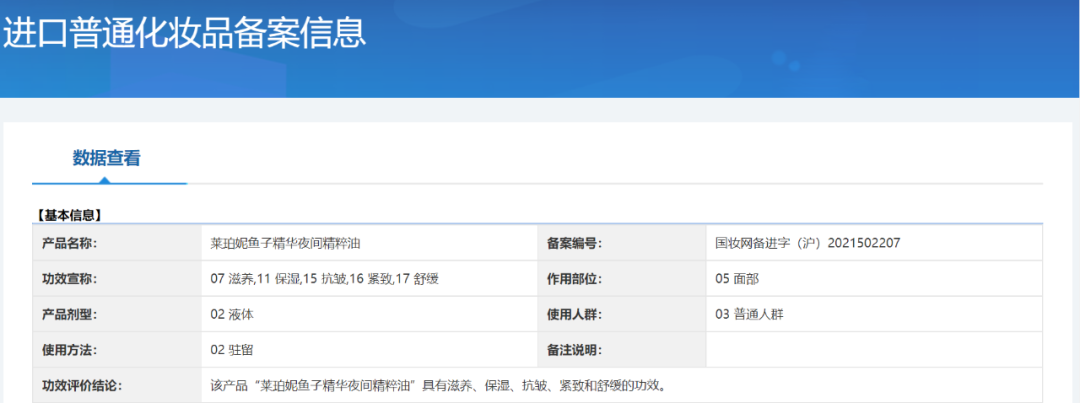This screenshot has width=1080, height=403.
Task: Select the conclusion sentence starting with 该产品
Action: click(x=440, y=386)
